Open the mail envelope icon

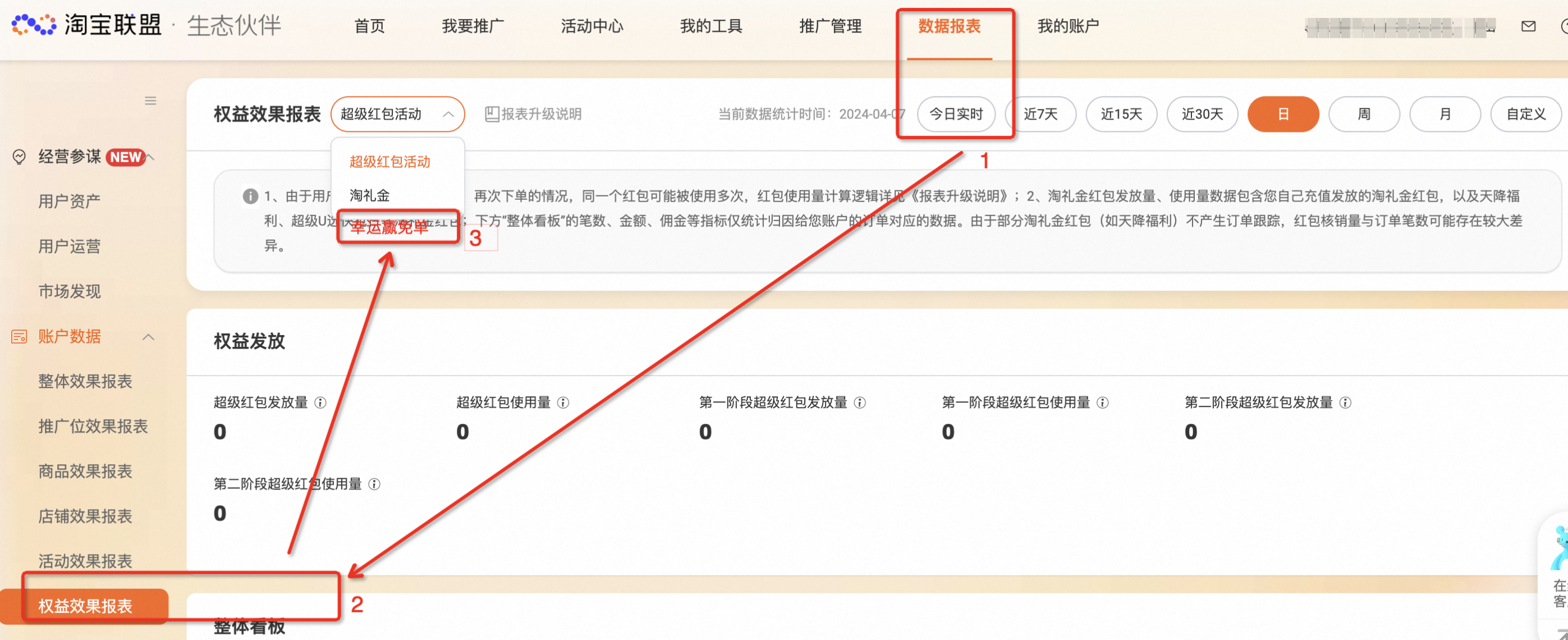pos(1528,26)
